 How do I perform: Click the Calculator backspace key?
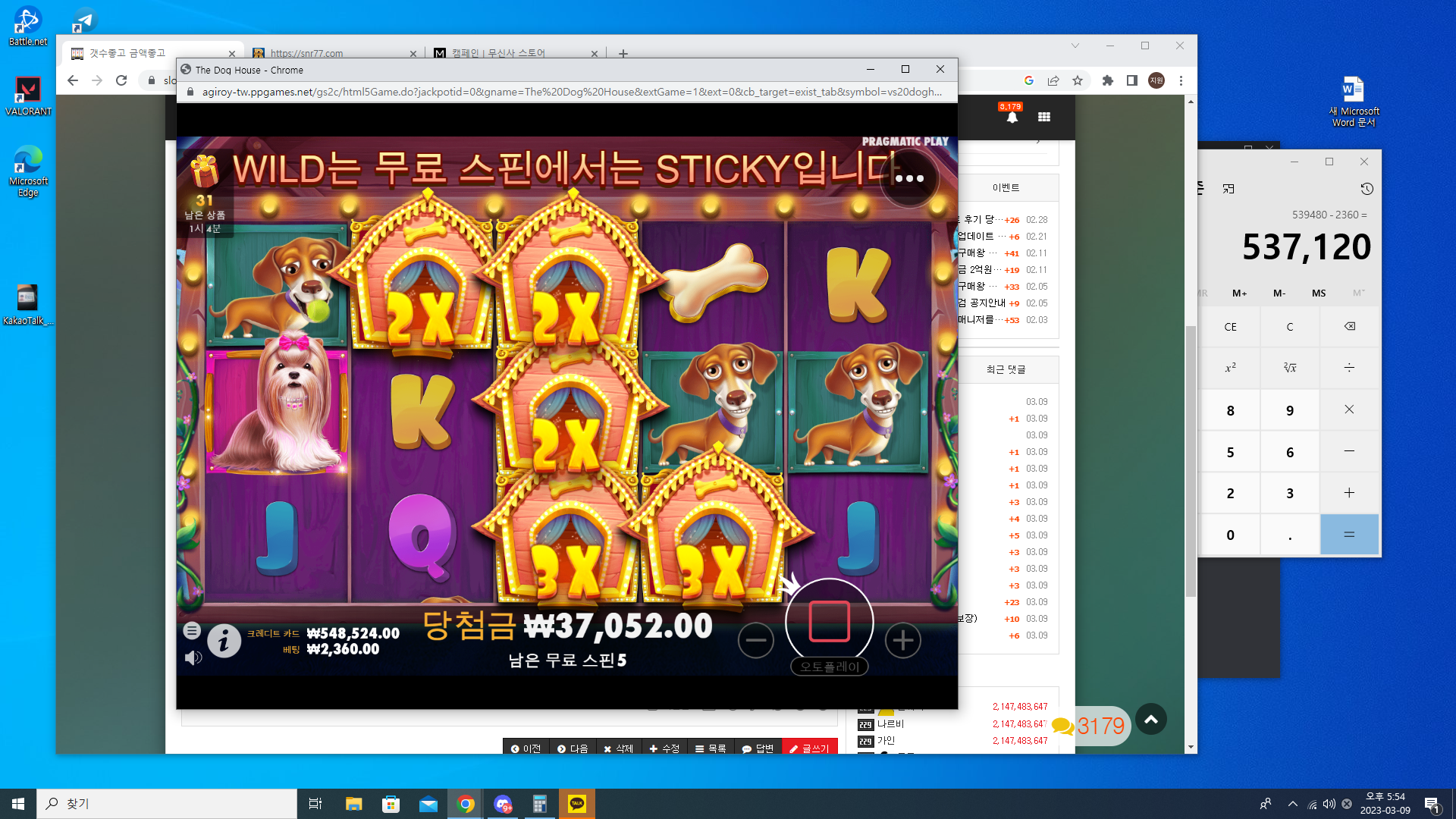click(x=1350, y=327)
